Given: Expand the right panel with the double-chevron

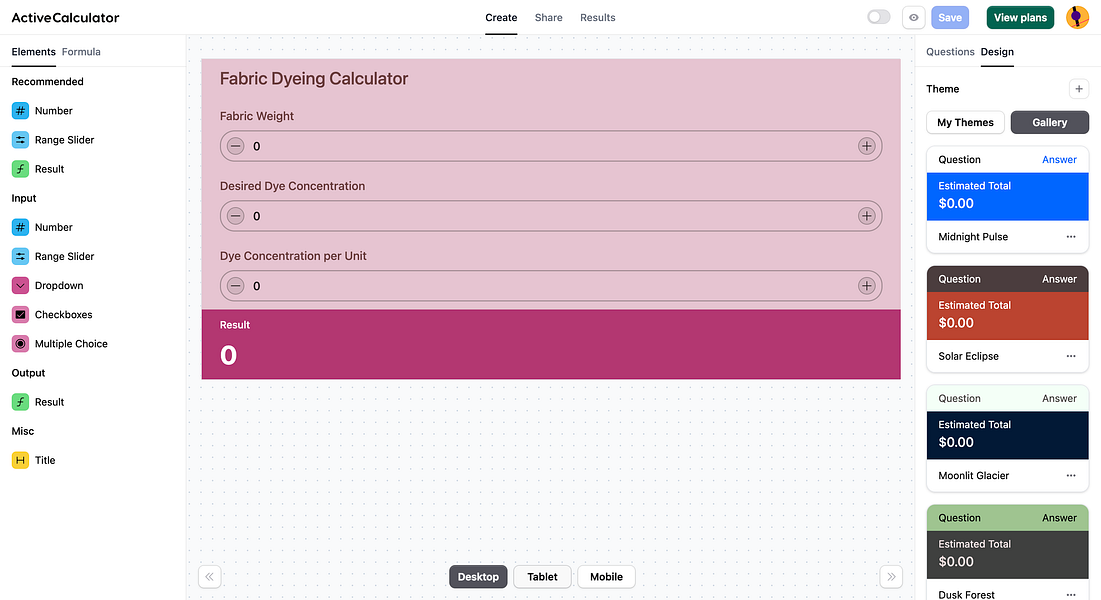Looking at the screenshot, I should [x=890, y=576].
